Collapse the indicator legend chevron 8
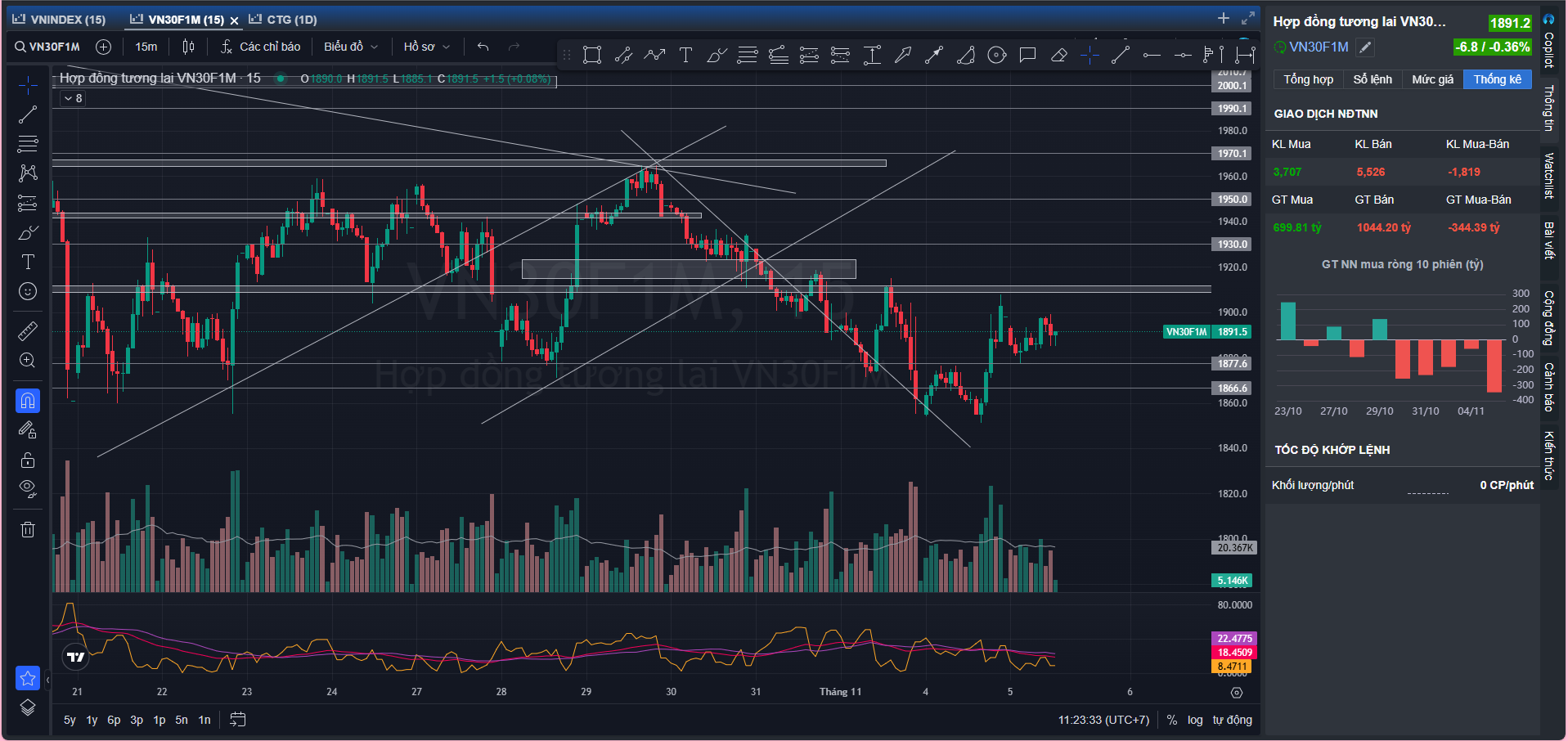Viewport: 1568px width, 741px height. pos(73,98)
